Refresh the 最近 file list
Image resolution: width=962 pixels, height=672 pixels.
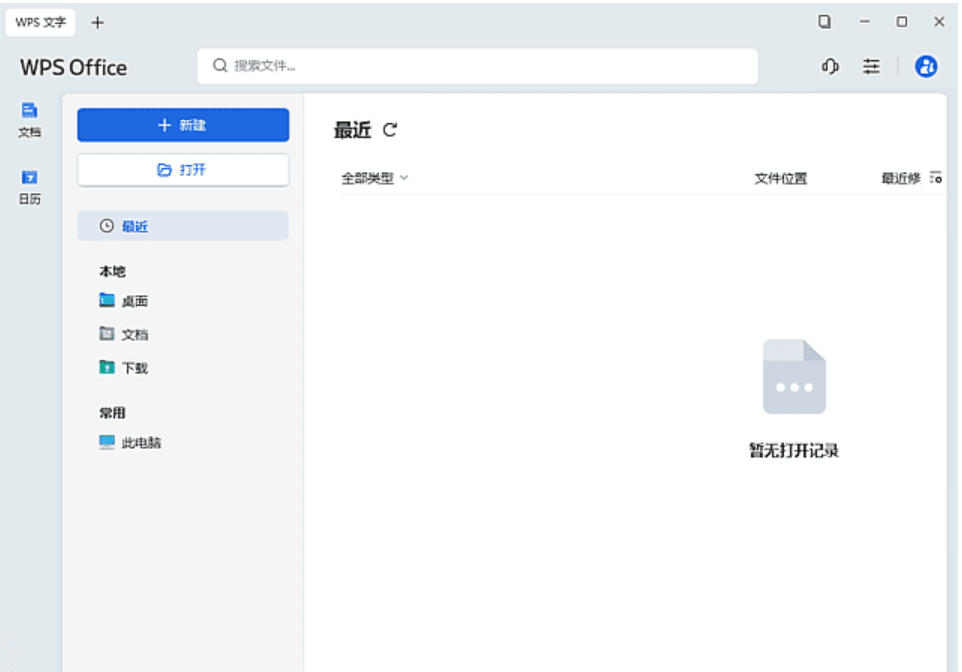coord(390,130)
